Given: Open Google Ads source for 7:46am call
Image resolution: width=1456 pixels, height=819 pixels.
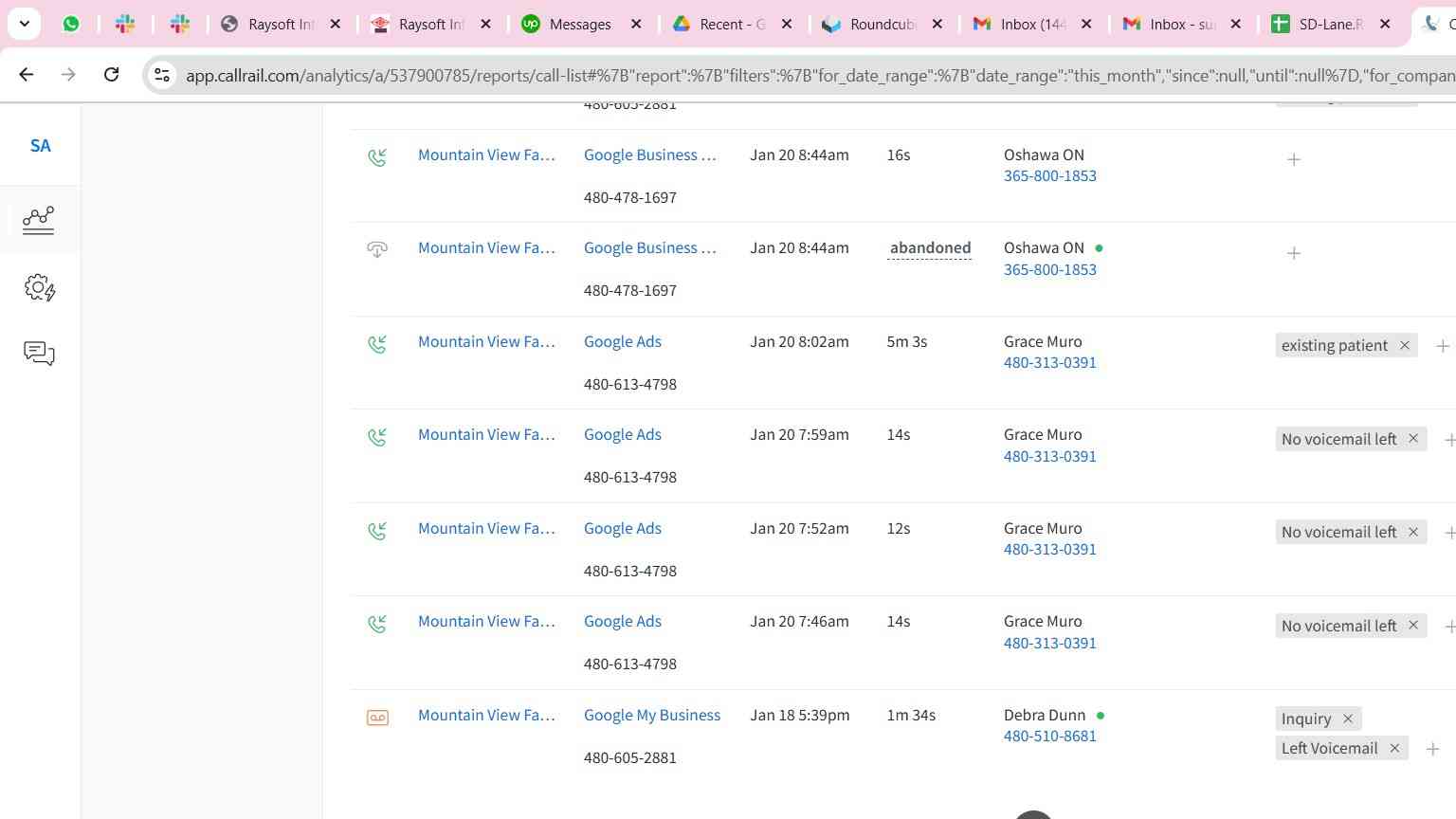Looking at the screenshot, I should tap(623, 621).
